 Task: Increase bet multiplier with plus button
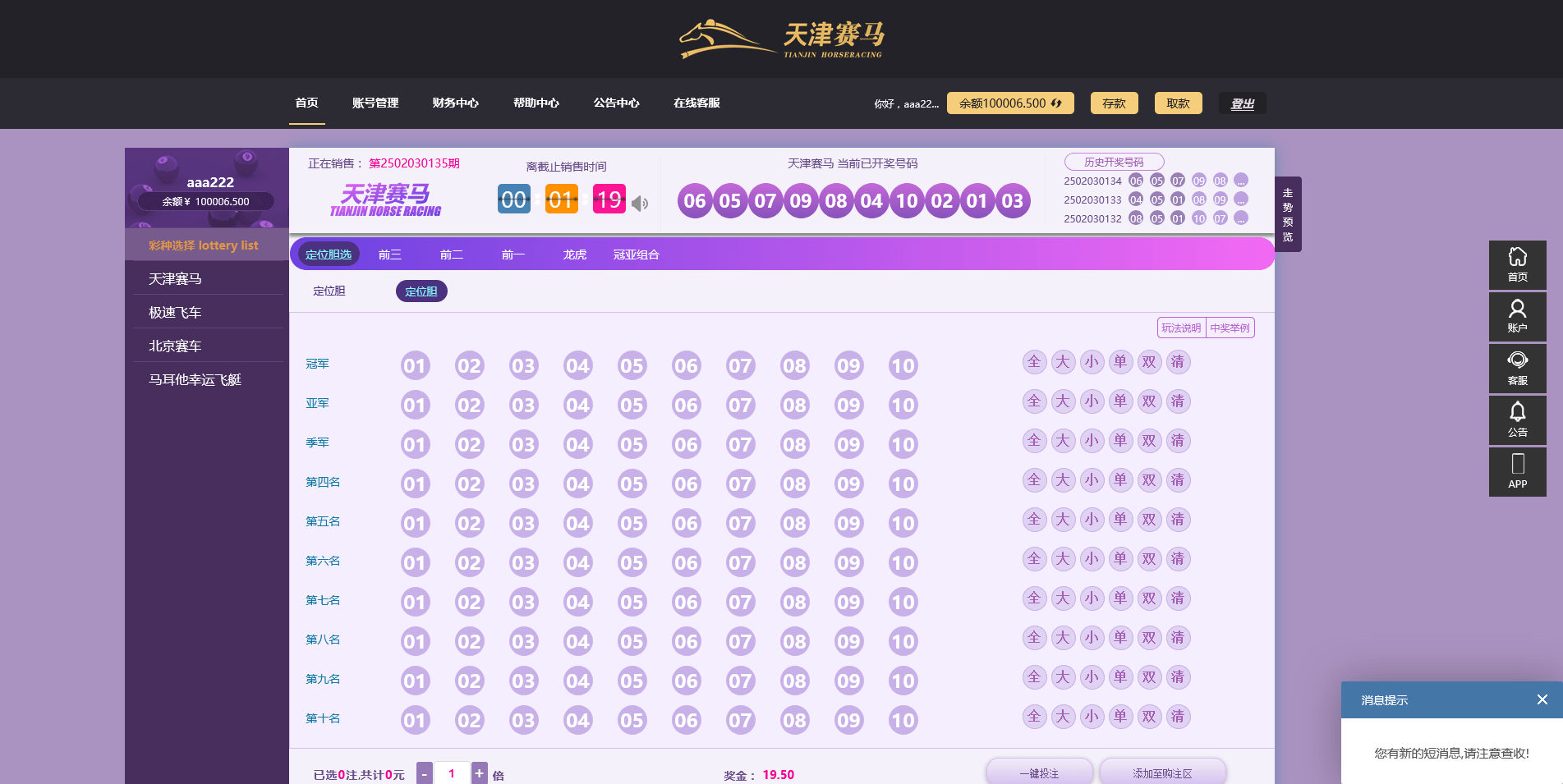point(479,773)
